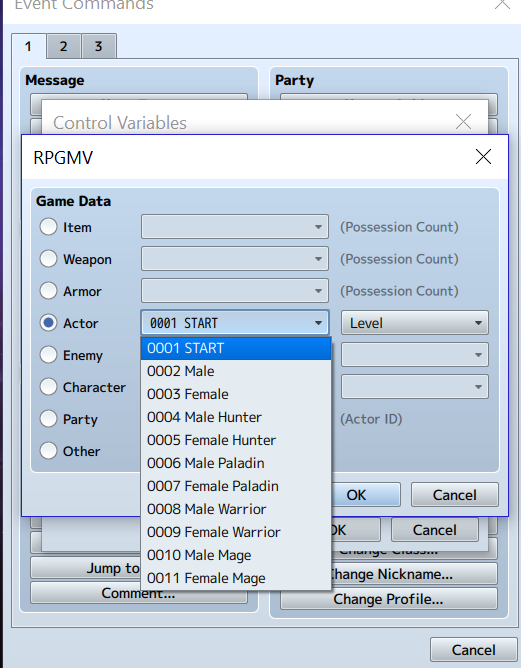
Task: Choose 0004 Male Hunter from list
Action: tap(236, 417)
